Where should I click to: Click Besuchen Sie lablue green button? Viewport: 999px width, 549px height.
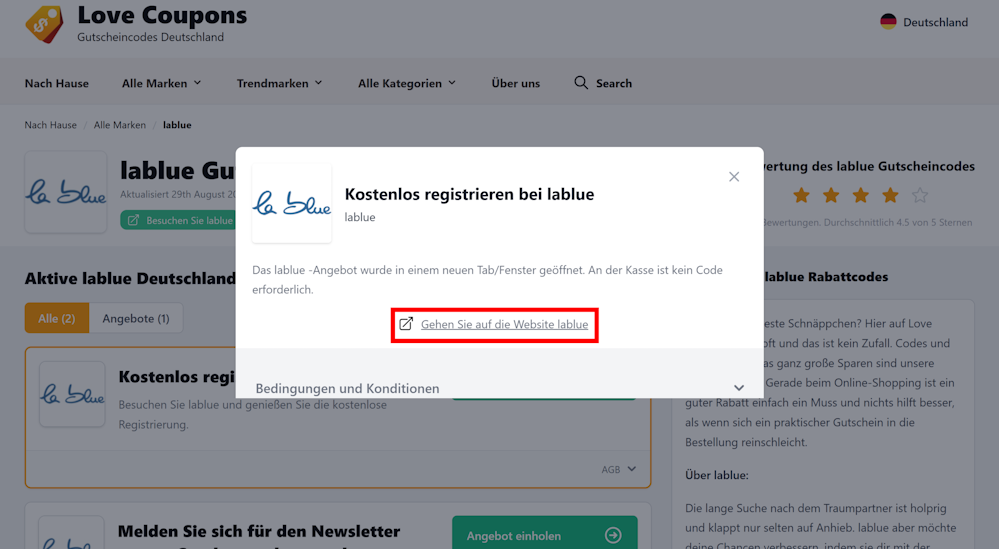pos(178,220)
